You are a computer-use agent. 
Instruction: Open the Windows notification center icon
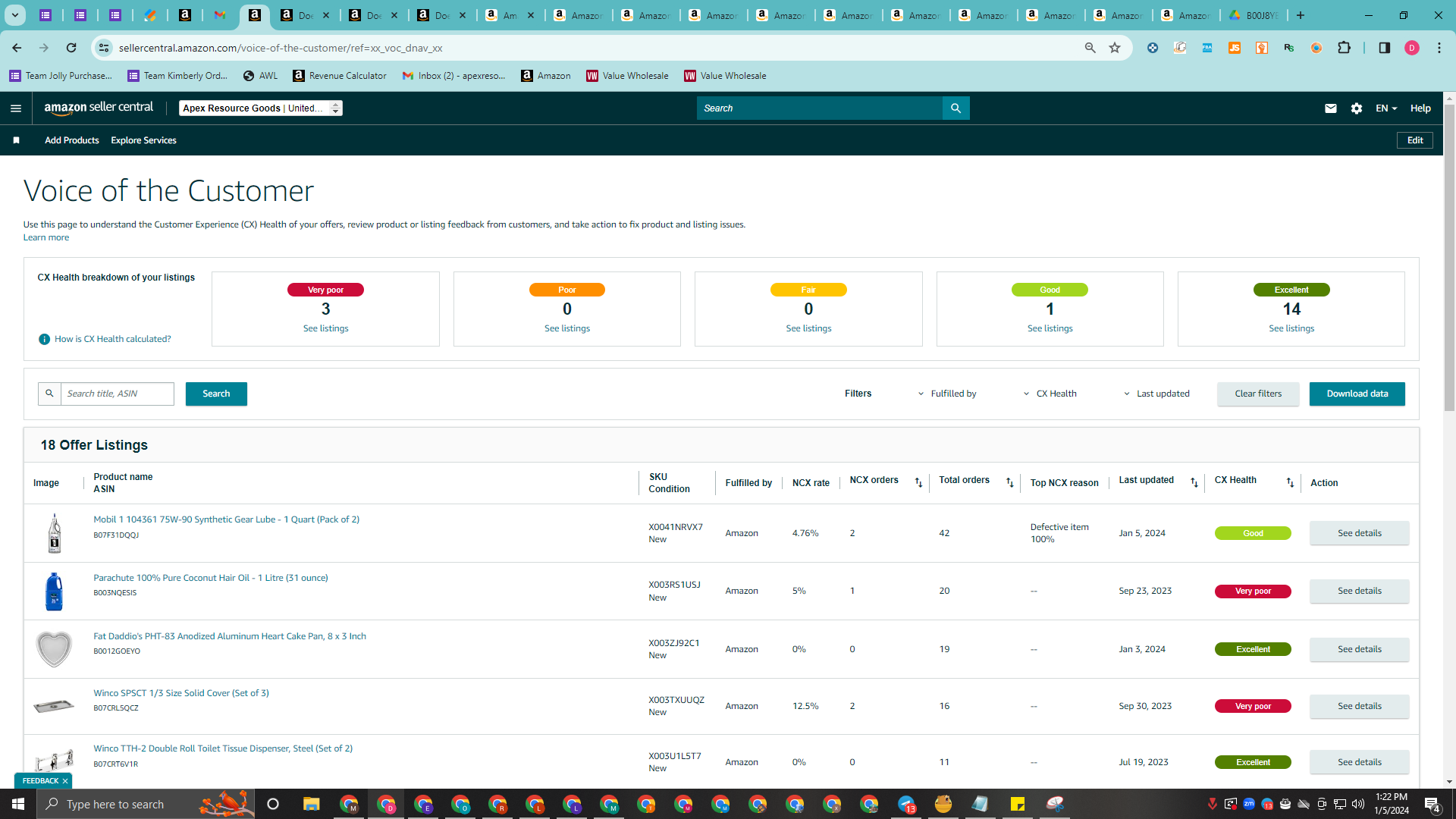click(1432, 804)
